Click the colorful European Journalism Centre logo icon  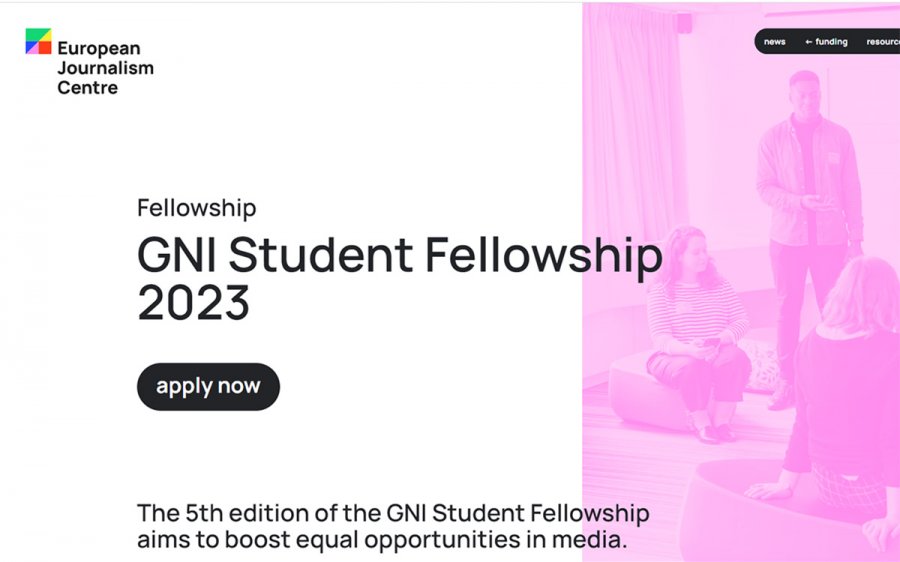38,41
